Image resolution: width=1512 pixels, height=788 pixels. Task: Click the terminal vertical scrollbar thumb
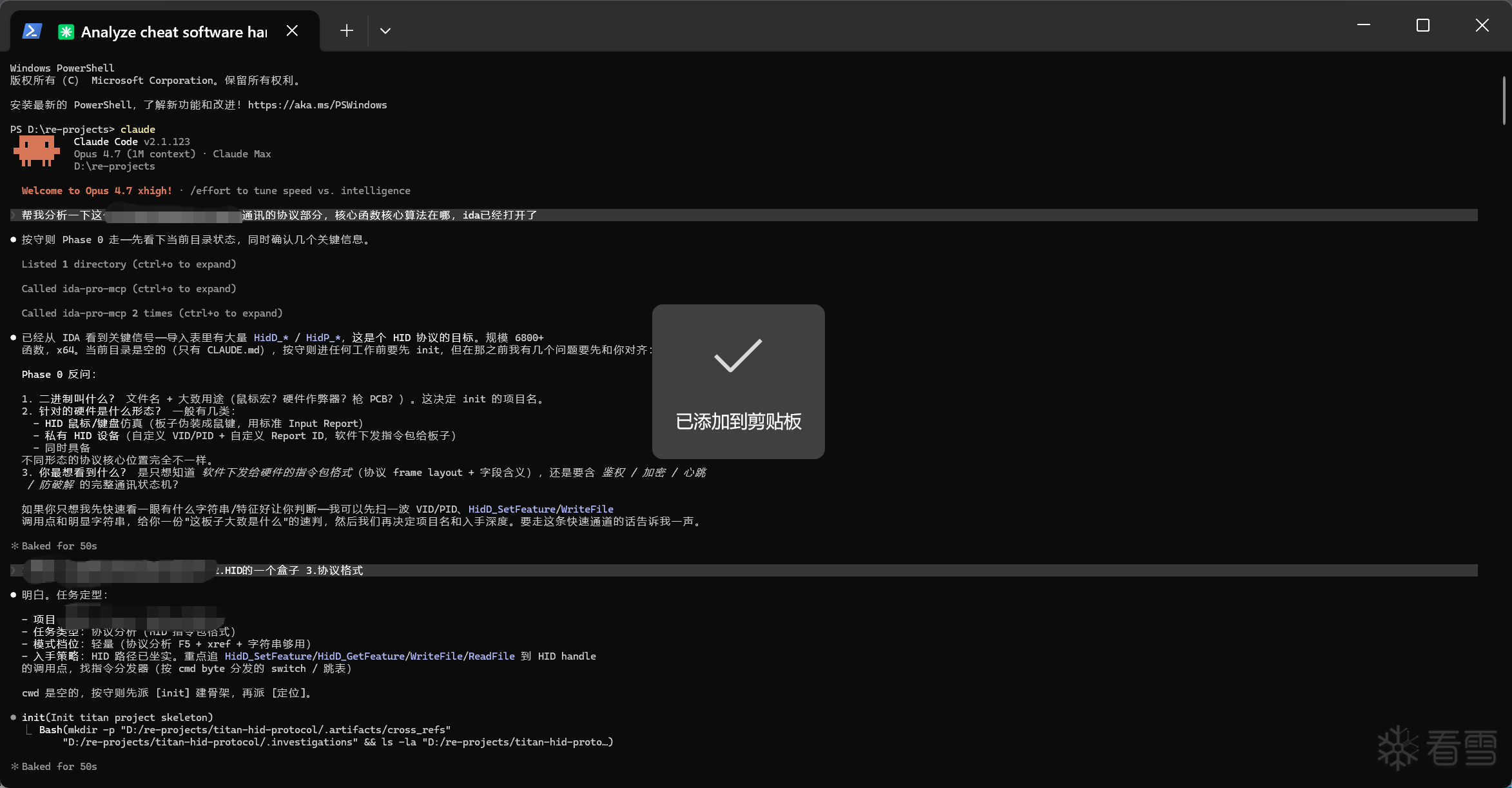1504,101
